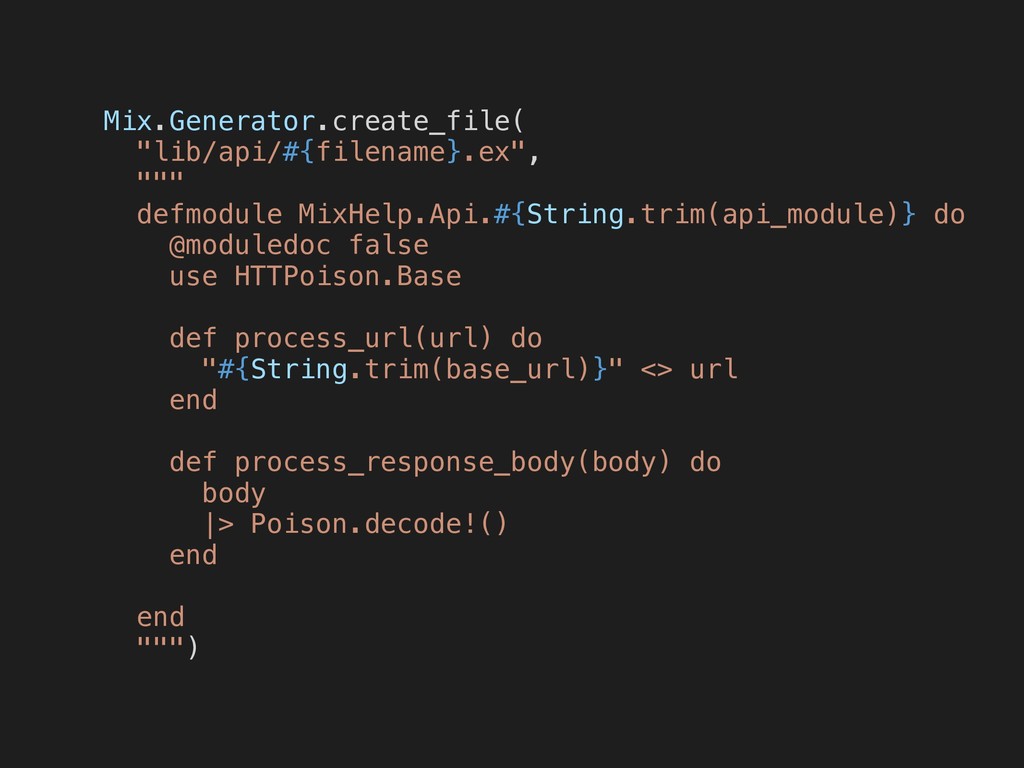The image size is (1024, 768).
Task: Click the false value after @moduledoc
Action: [x=389, y=246]
